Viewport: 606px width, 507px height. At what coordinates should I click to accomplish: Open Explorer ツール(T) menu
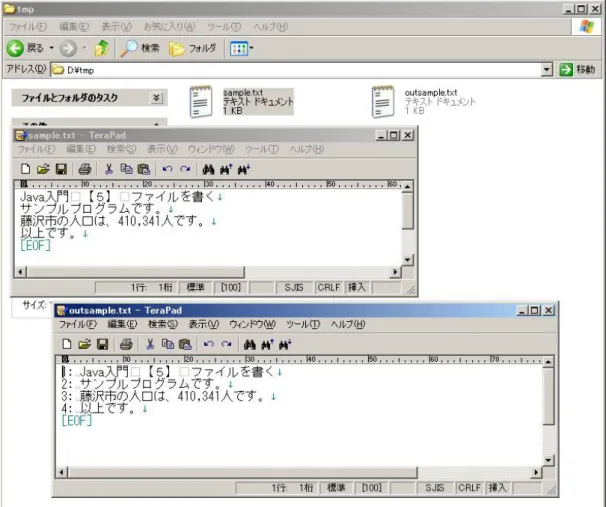224,27
